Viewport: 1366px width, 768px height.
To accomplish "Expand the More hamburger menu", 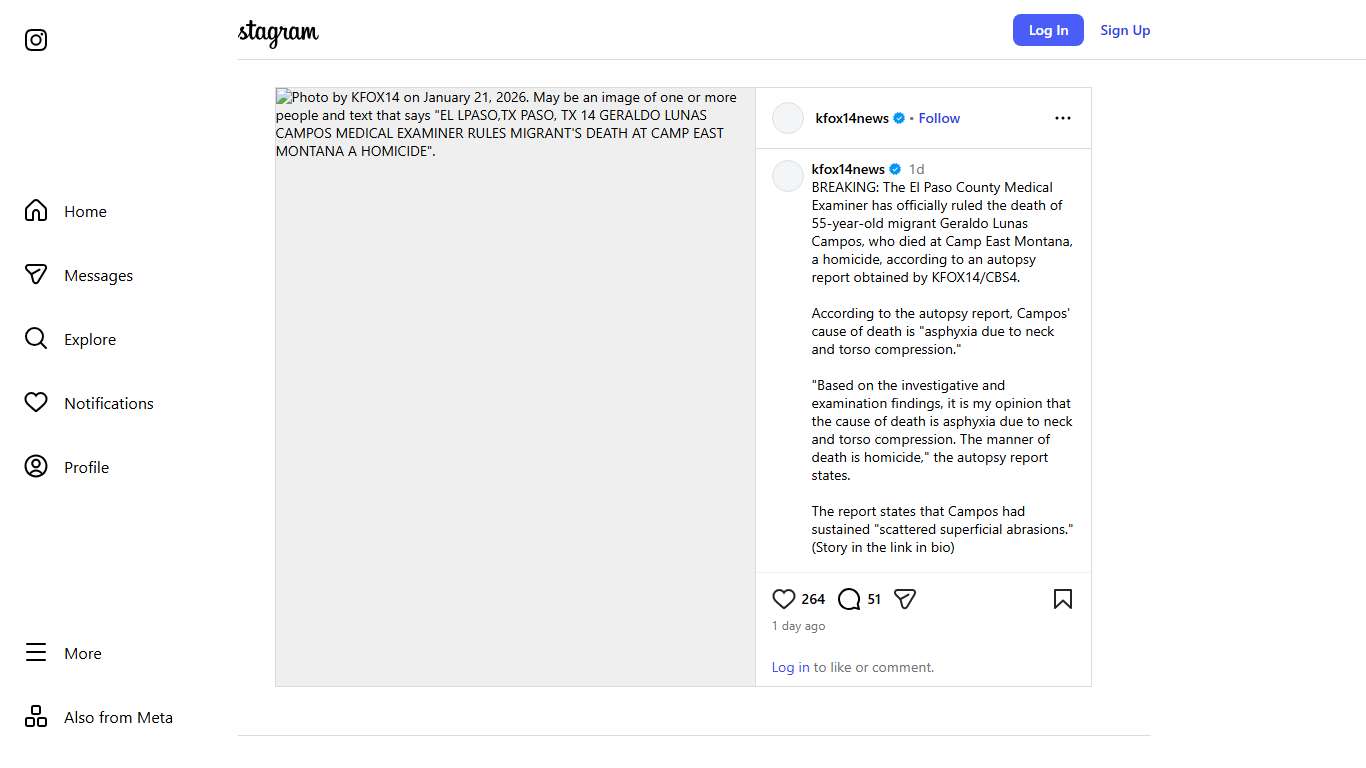I will tap(36, 653).
